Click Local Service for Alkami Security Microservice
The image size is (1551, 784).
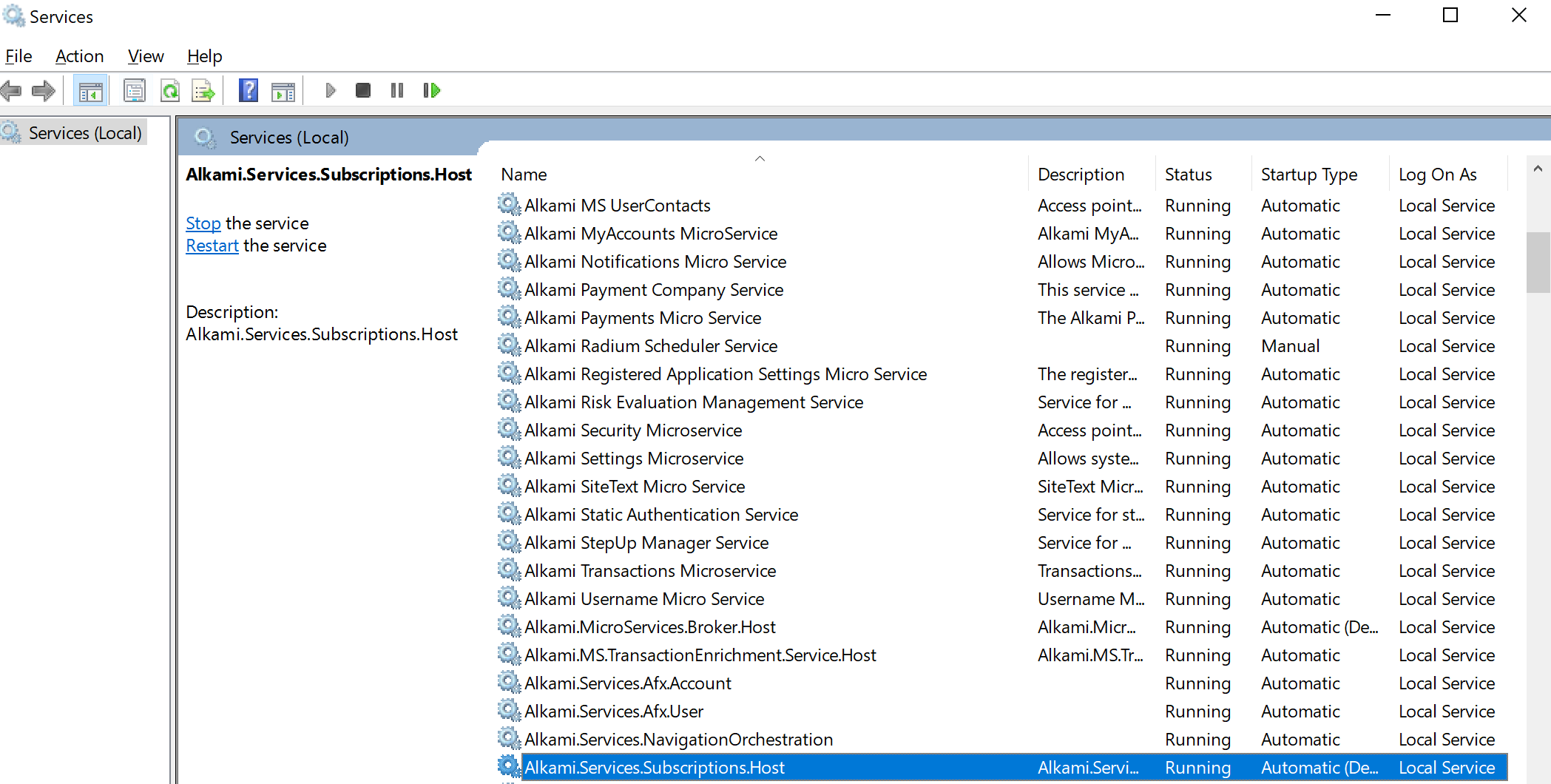click(x=1447, y=430)
